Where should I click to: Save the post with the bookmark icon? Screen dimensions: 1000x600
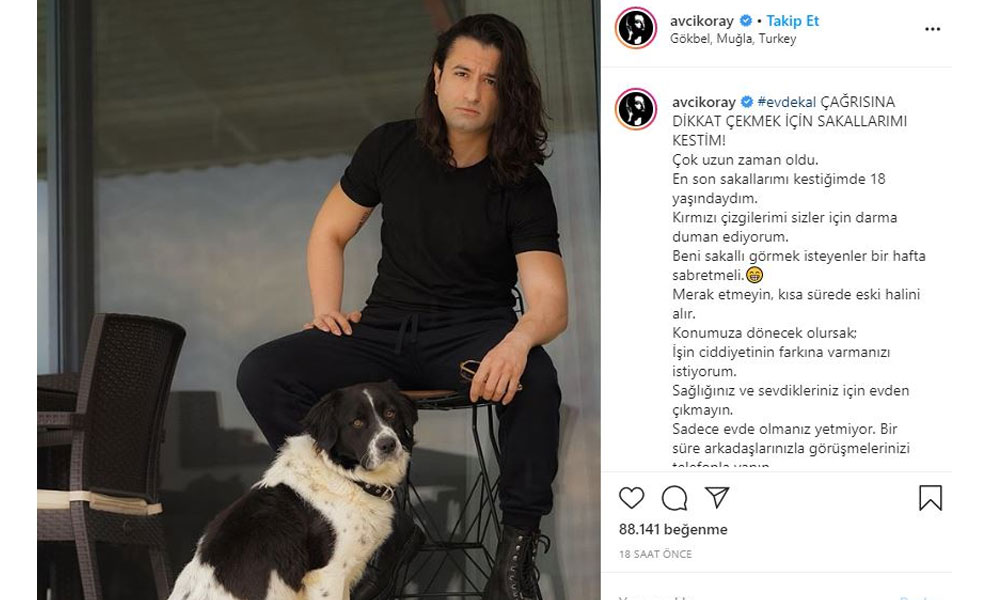click(930, 498)
